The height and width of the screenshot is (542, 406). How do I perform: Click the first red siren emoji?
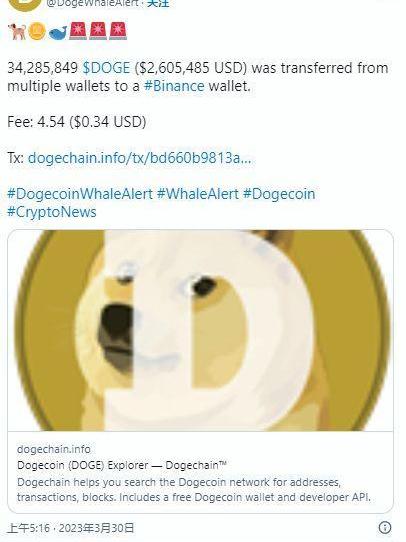point(78,31)
